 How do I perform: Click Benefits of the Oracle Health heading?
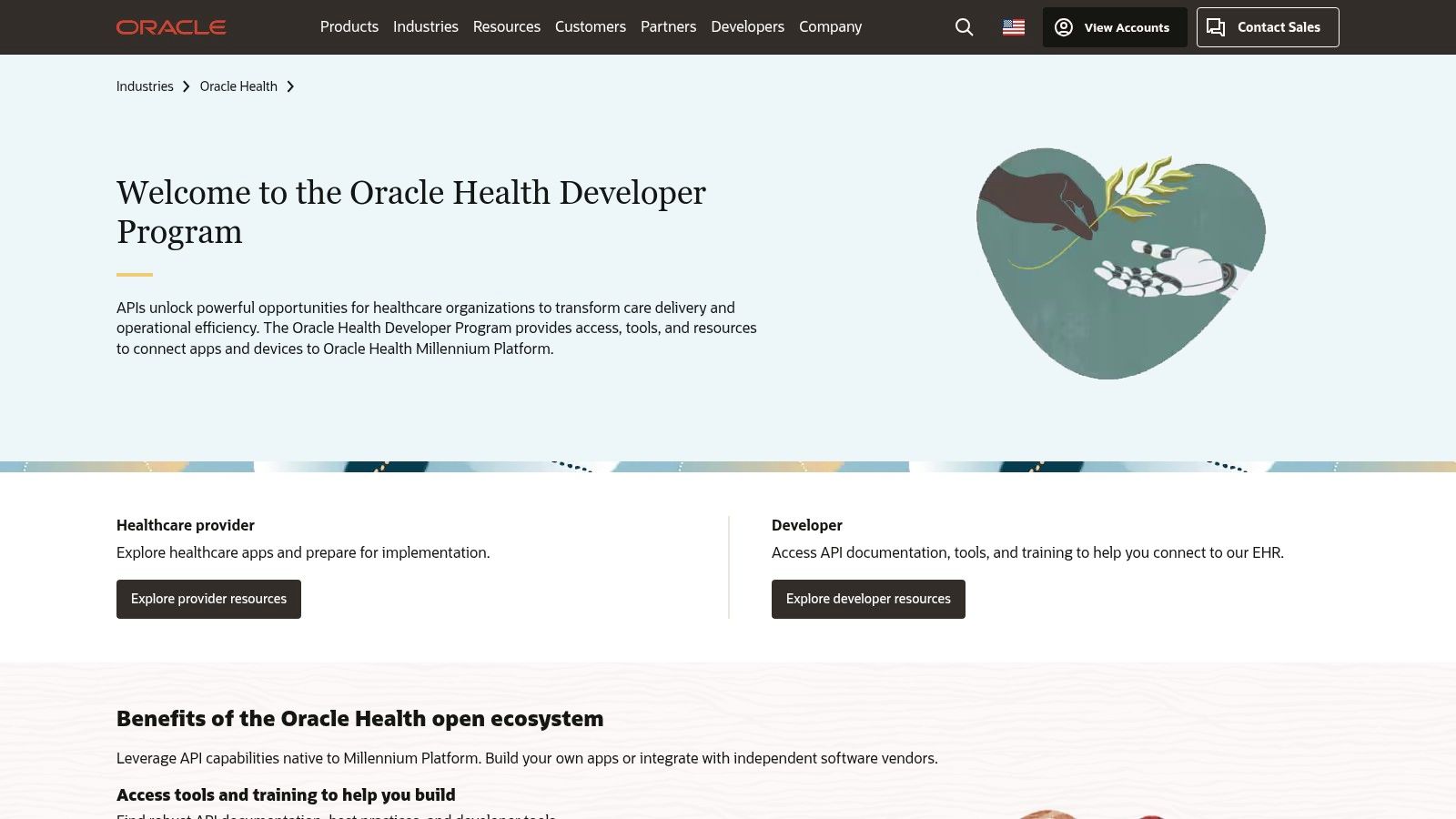click(x=359, y=718)
